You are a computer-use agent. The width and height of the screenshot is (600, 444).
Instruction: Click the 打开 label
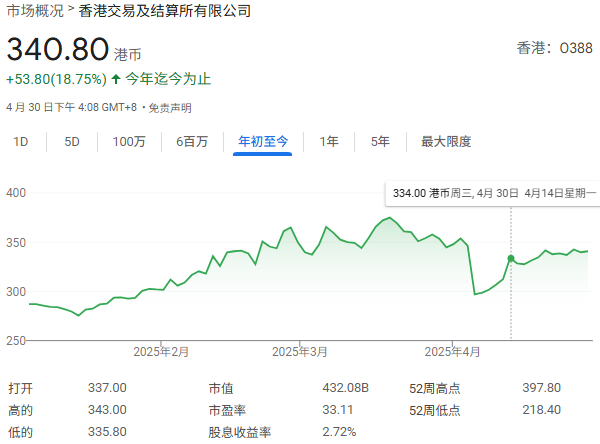pyautogui.click(x=21, y=388)
